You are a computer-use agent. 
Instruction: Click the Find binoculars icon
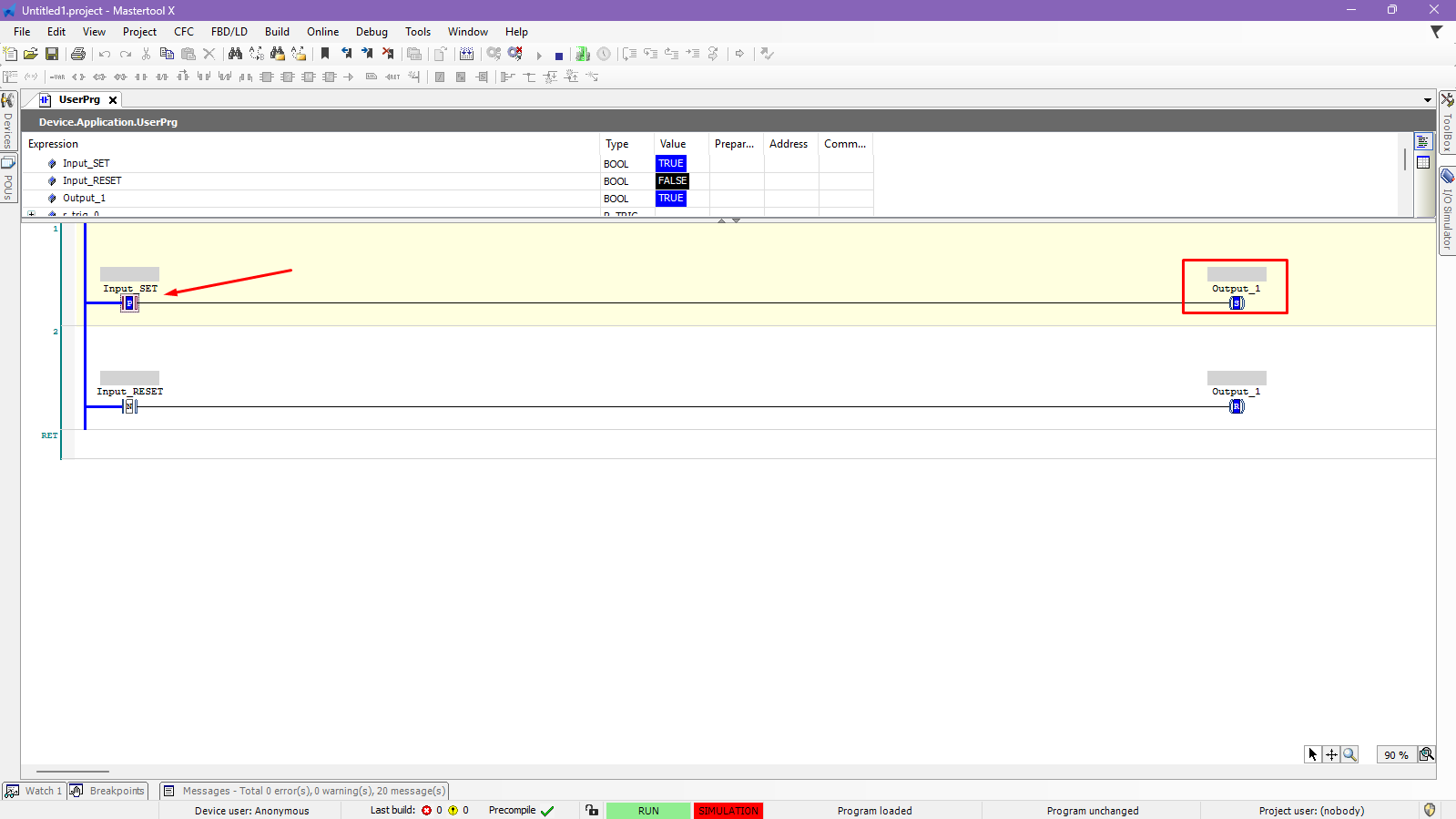235,55
